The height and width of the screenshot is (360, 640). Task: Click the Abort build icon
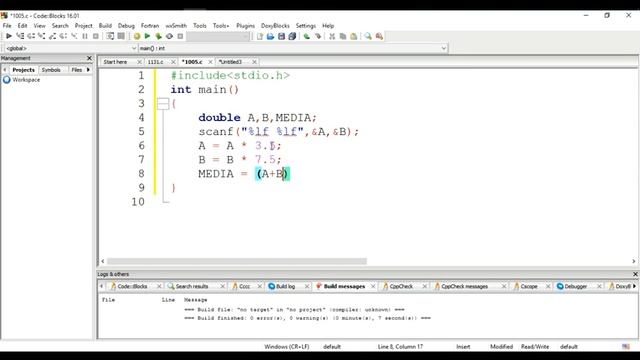(x=180, y=36)
